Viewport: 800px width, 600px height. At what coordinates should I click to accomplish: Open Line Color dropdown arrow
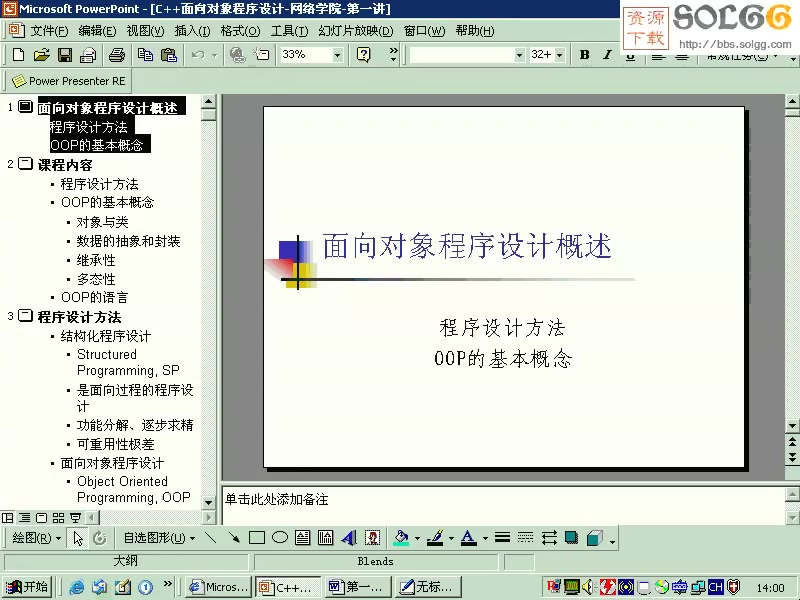(x=451, y=538)
